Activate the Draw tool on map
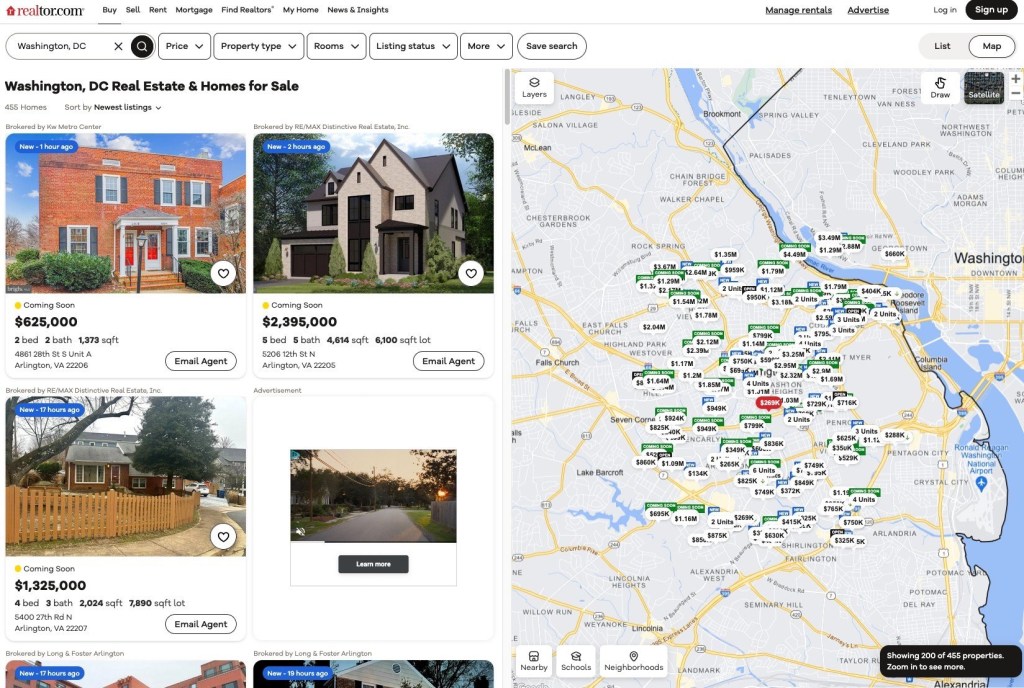 coord(940,88)
